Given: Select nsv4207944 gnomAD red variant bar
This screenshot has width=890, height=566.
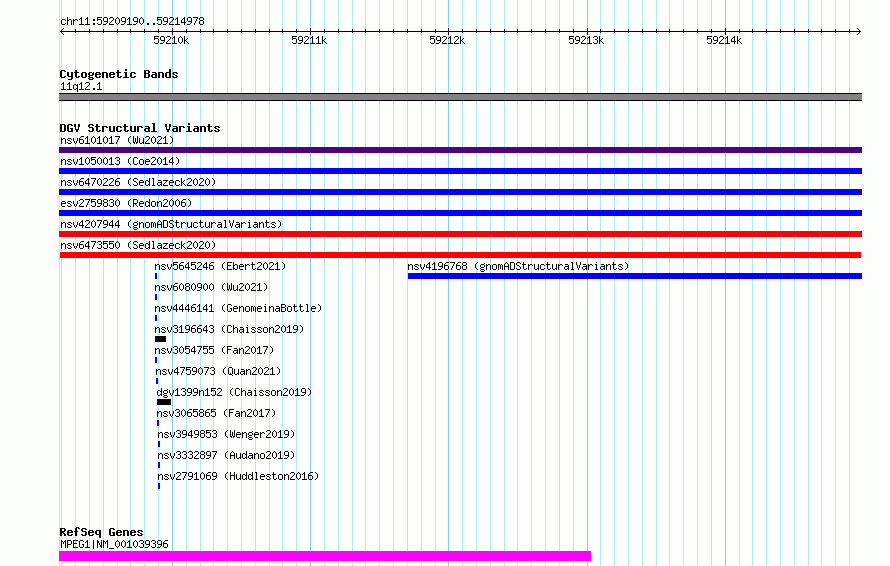Looking at the screenshot, I should (460, 234).
